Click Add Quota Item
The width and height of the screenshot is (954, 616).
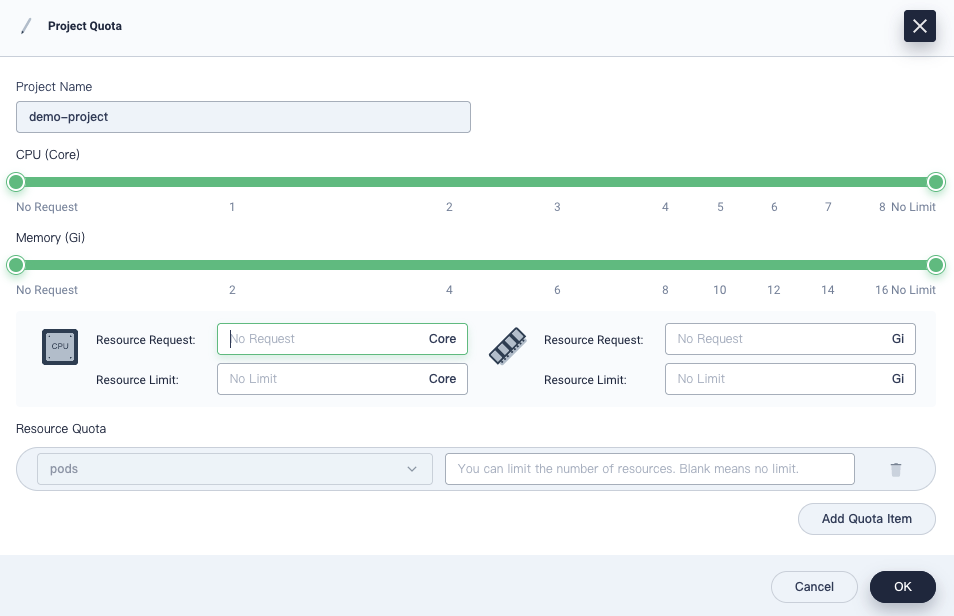click(x=866, y=519)
